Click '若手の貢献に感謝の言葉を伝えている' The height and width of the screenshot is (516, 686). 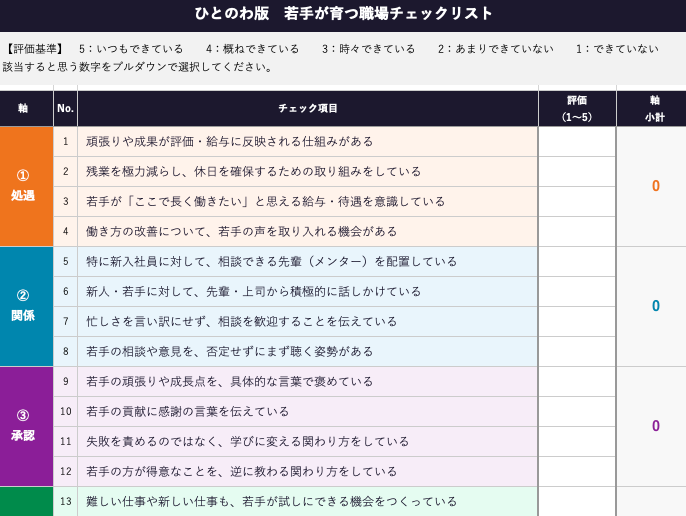coord(188,411)
